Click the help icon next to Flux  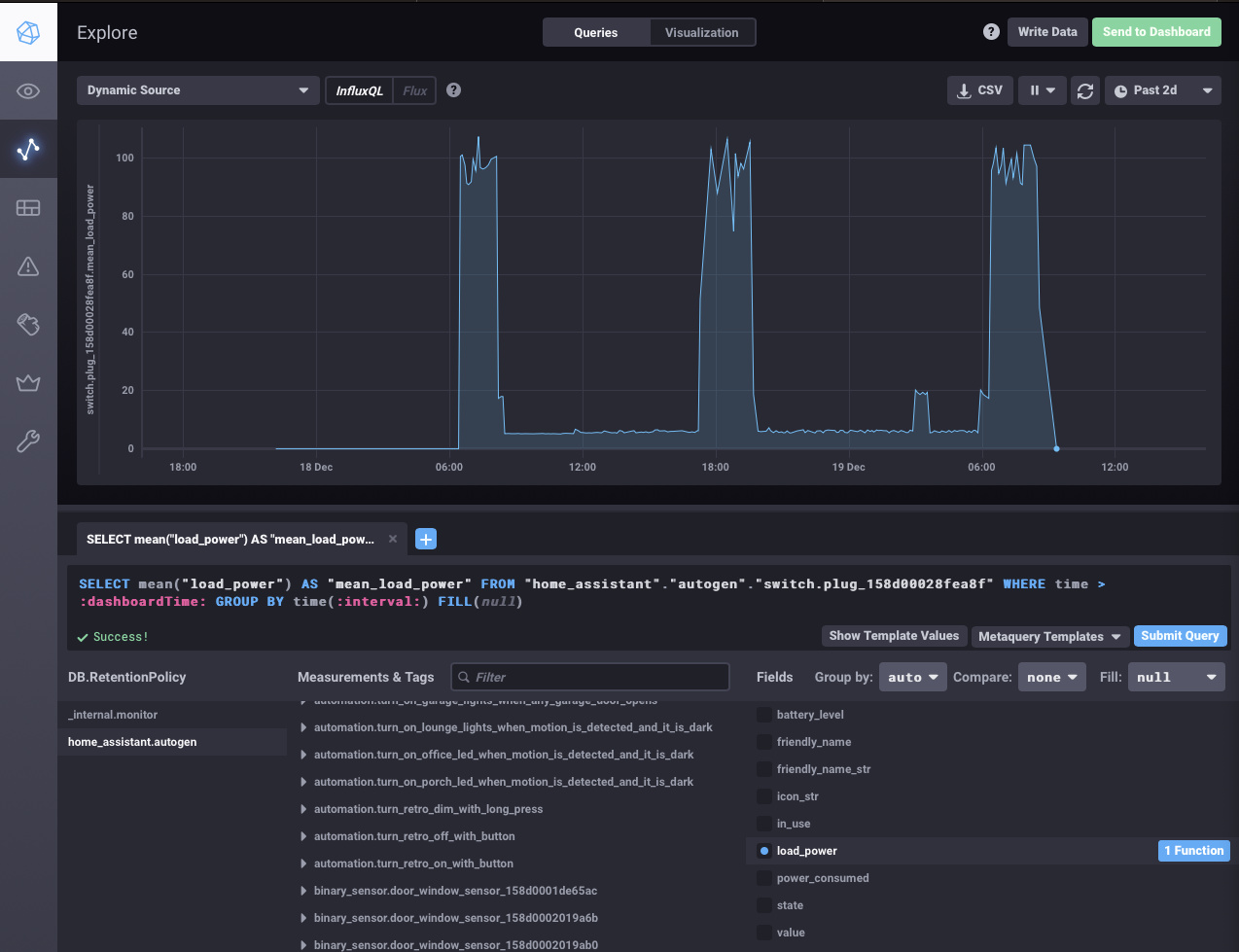[453, 90]
